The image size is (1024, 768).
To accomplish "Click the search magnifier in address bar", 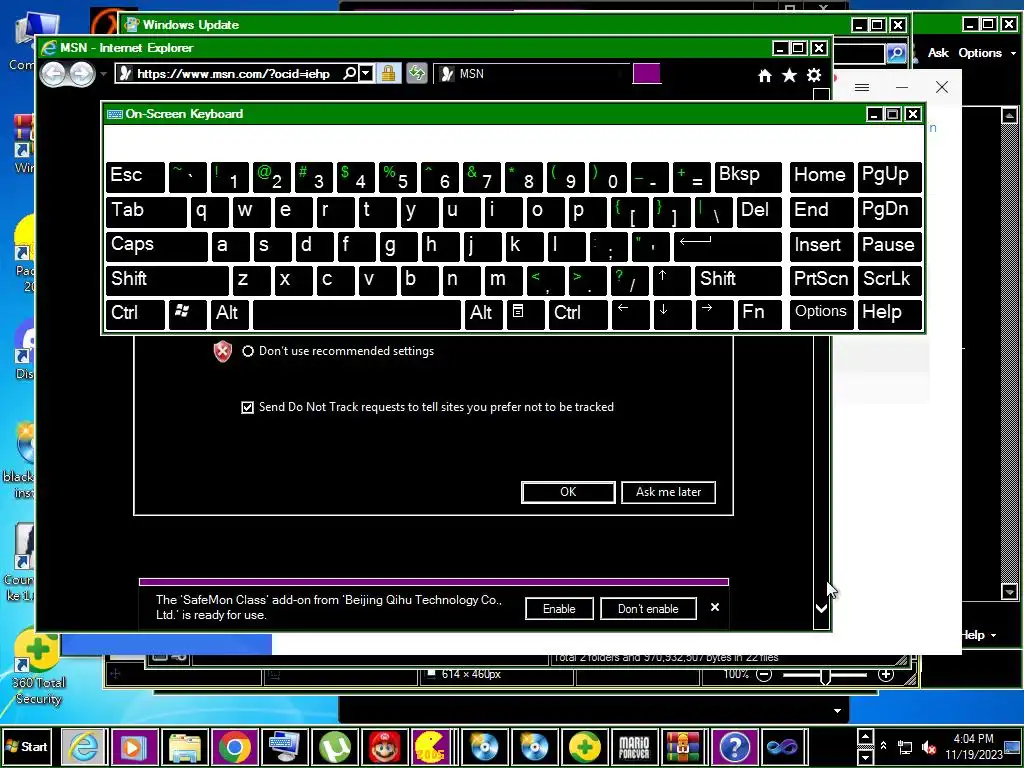I will point(350,73).
